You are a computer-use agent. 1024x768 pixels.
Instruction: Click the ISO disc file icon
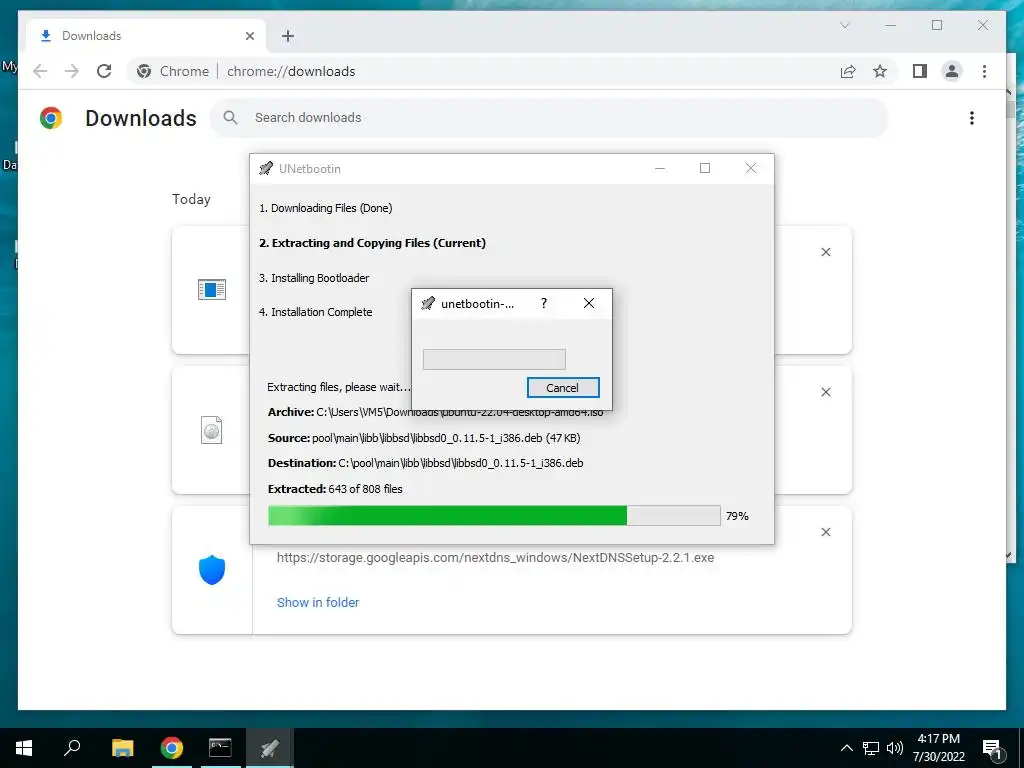point(212,430)
